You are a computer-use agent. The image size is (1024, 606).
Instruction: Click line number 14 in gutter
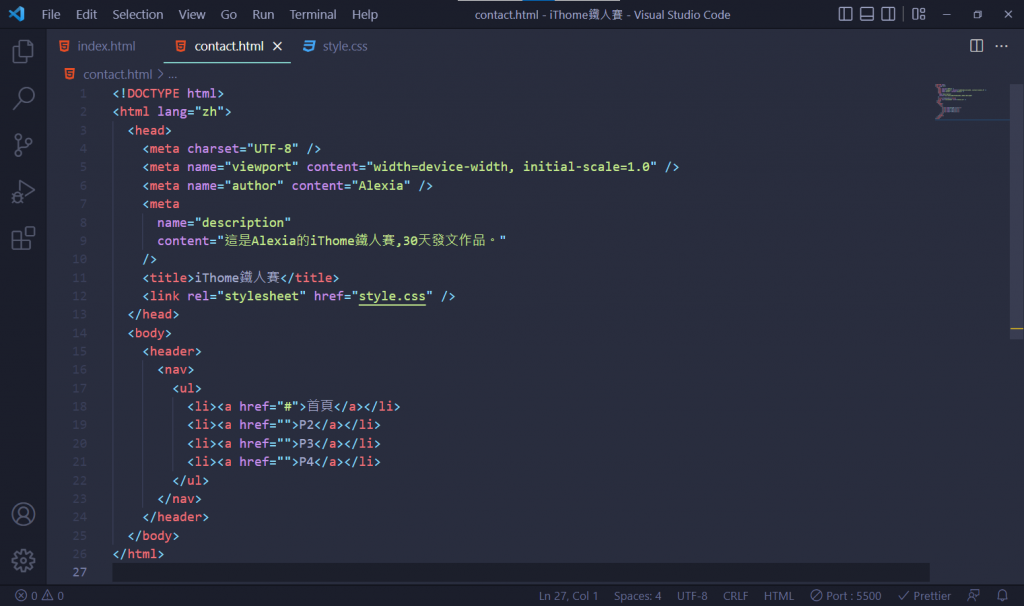coord(79,333)
